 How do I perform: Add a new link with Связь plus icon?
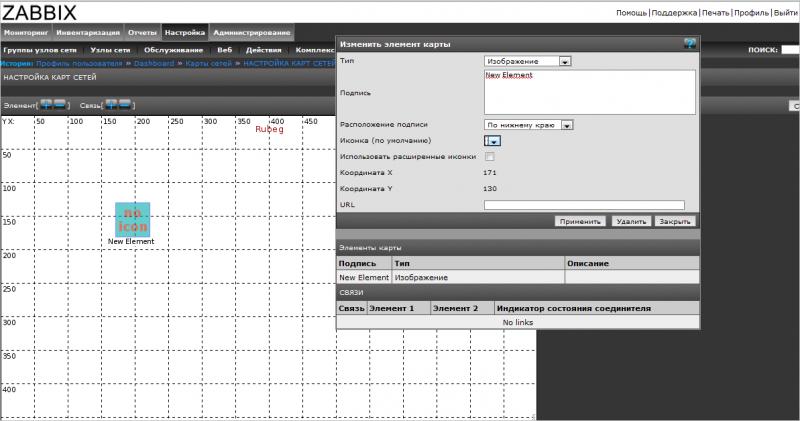(x=111, y=105)
